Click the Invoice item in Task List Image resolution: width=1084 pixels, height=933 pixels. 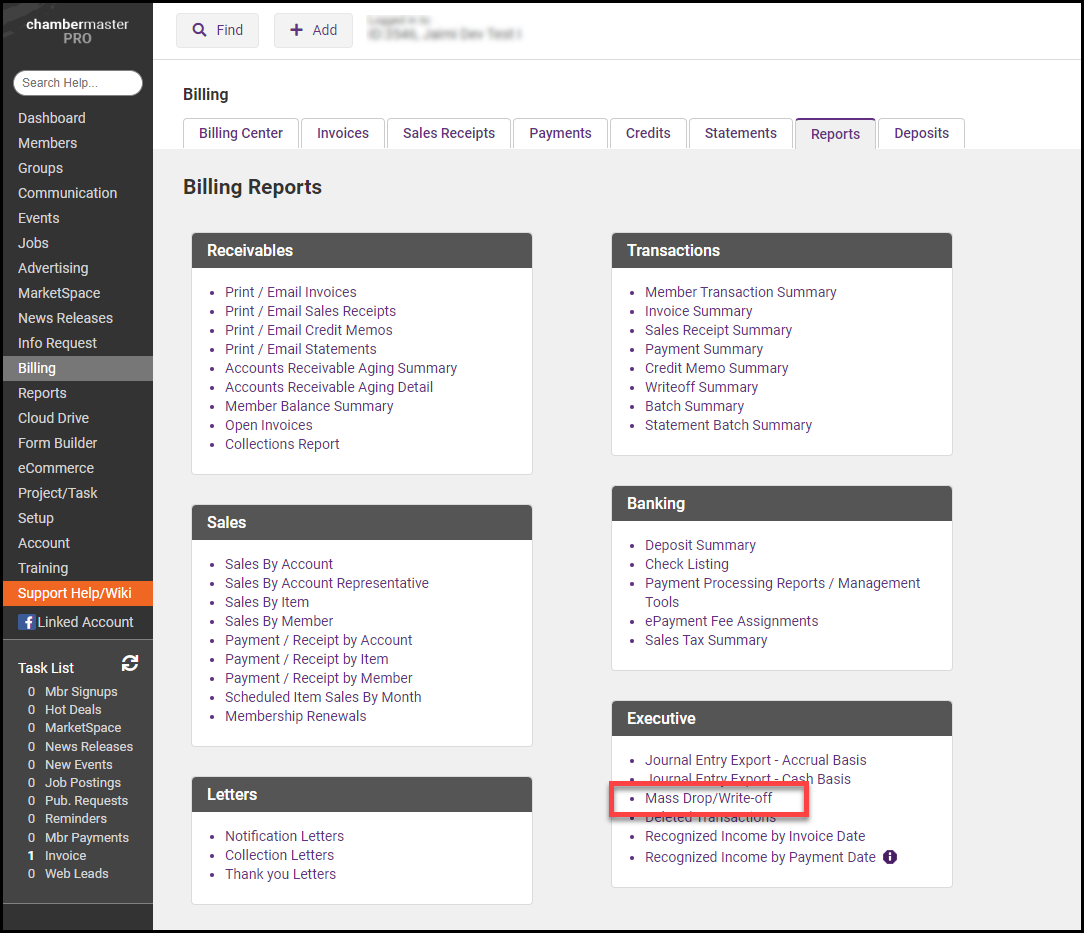[x=65, y=855]
